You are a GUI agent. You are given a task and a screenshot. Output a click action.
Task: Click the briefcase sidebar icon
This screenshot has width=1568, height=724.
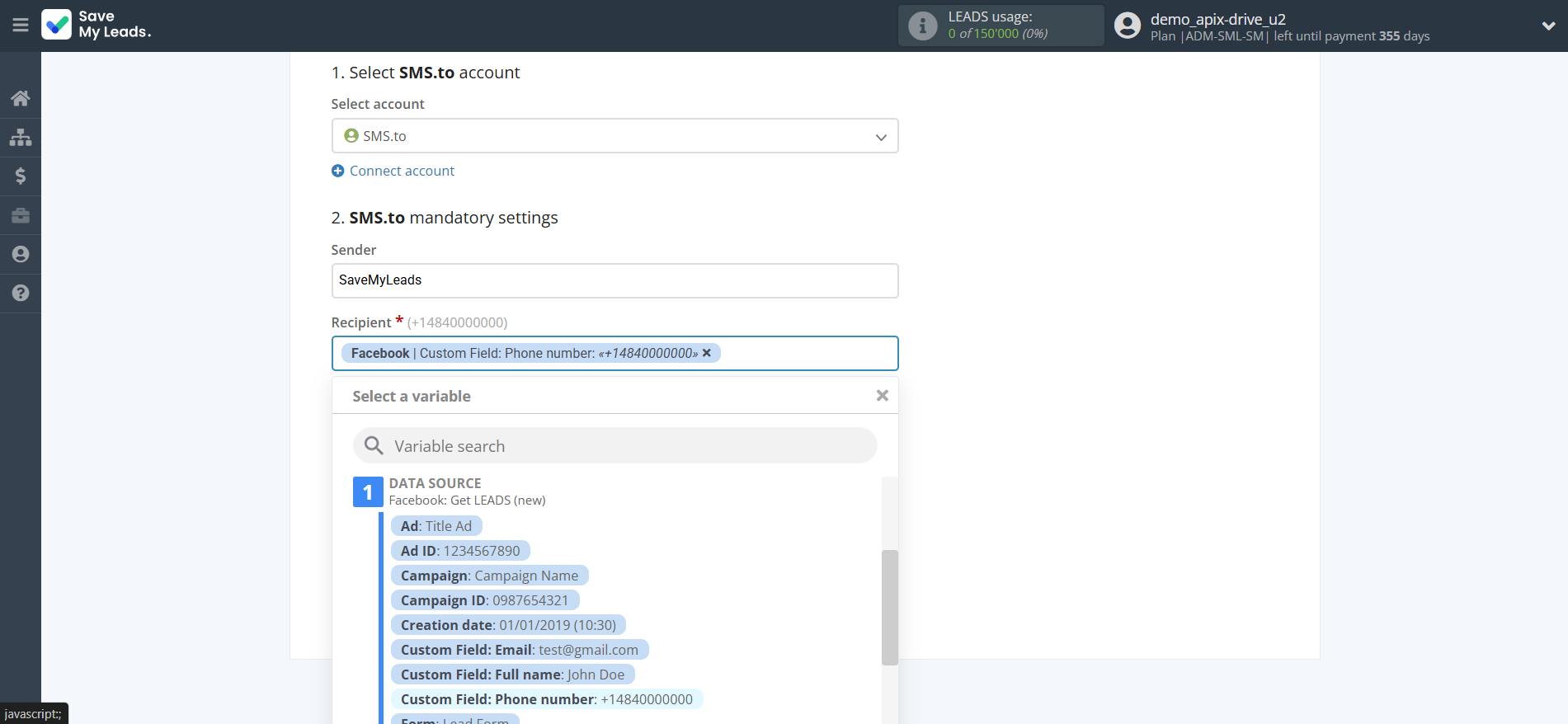[x=21, y=215]
